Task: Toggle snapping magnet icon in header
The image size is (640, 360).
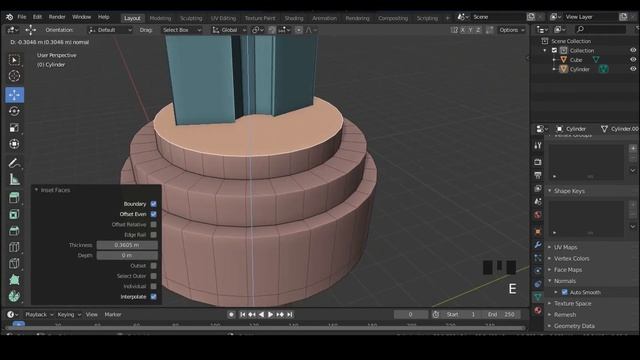Action: pos(271,30)
